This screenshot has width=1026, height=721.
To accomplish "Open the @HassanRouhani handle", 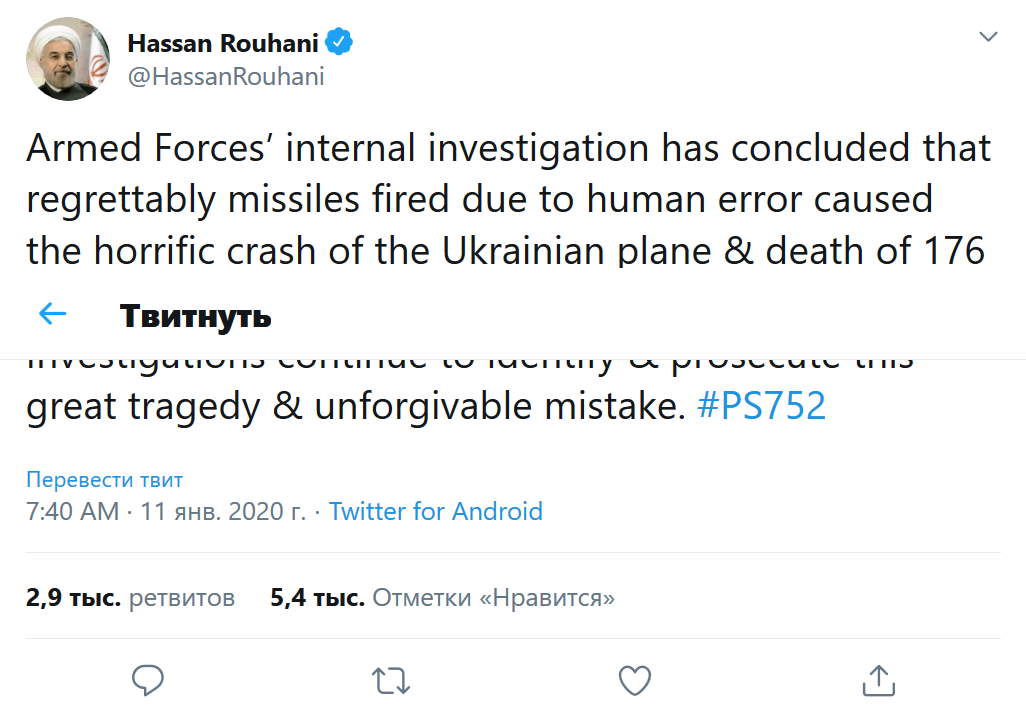I will (225, 77).
